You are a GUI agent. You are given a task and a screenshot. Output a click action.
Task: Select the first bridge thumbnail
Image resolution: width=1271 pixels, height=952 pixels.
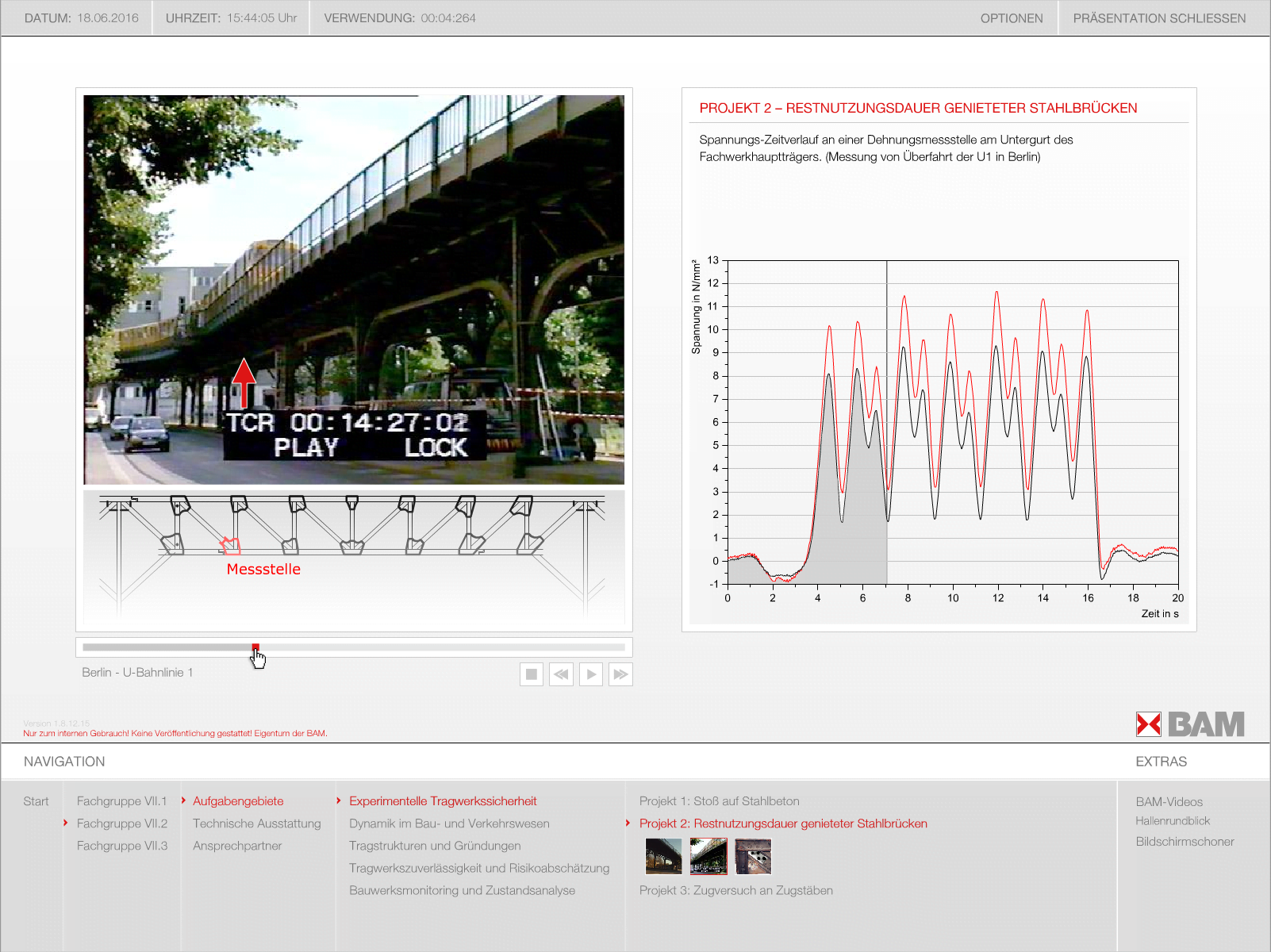pyautogui.click(x=663, y=857)
